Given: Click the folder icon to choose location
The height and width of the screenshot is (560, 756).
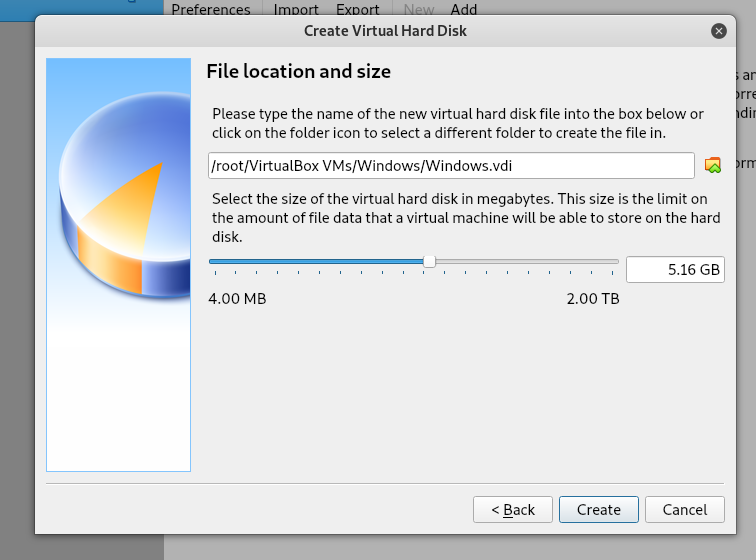Looking at the screenshot, I should point(713,165).
